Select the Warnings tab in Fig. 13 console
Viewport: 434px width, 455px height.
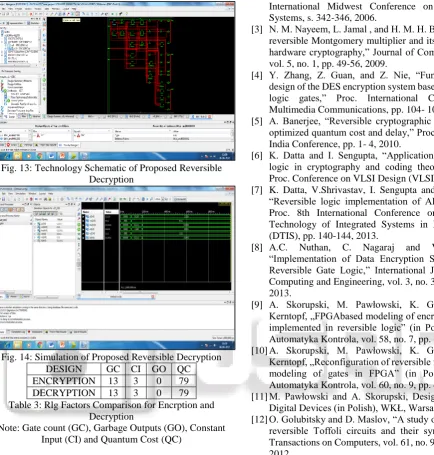pyautogui.click(x=26, y=145)
